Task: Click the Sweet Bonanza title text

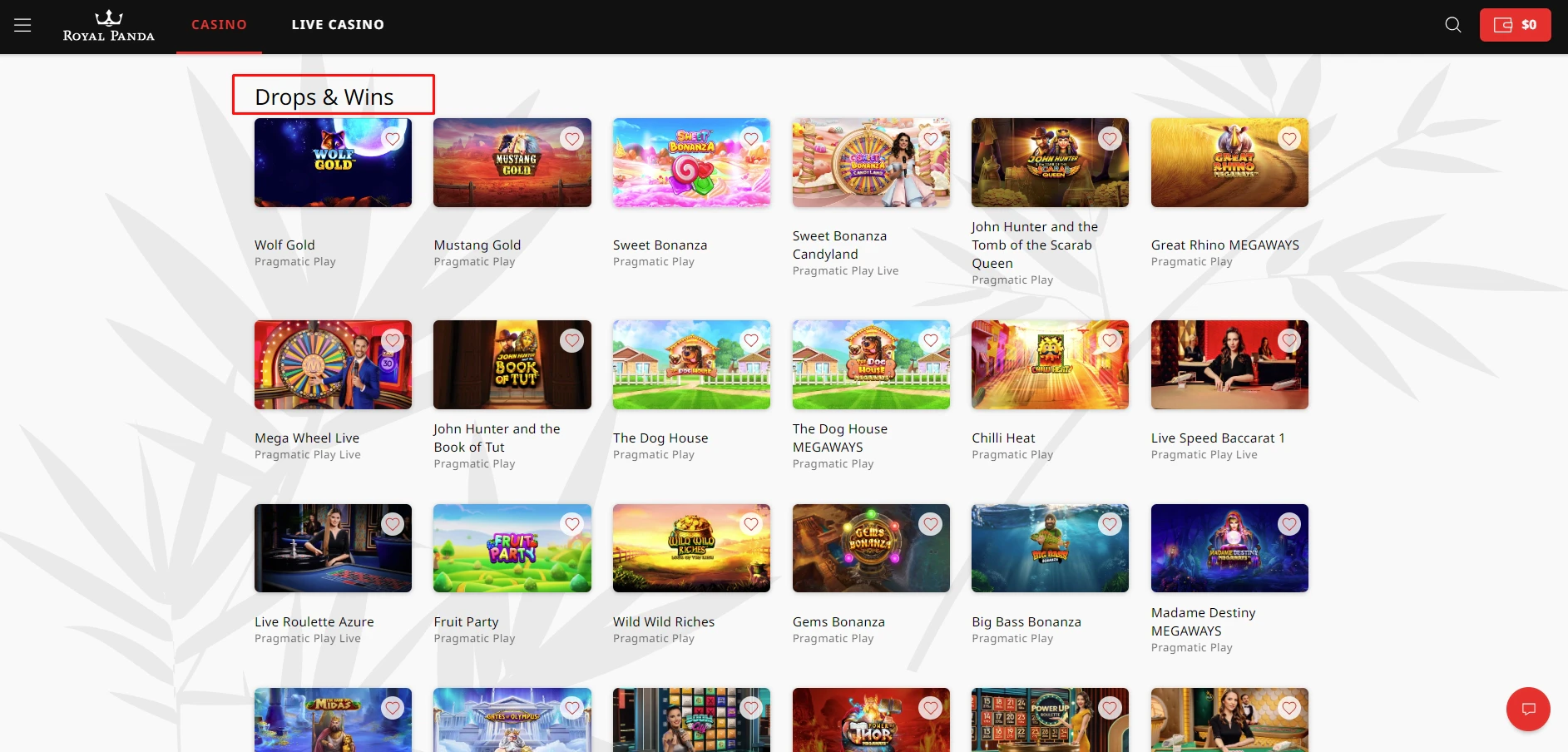Action: pyautogui.click(x=660, y=245)
